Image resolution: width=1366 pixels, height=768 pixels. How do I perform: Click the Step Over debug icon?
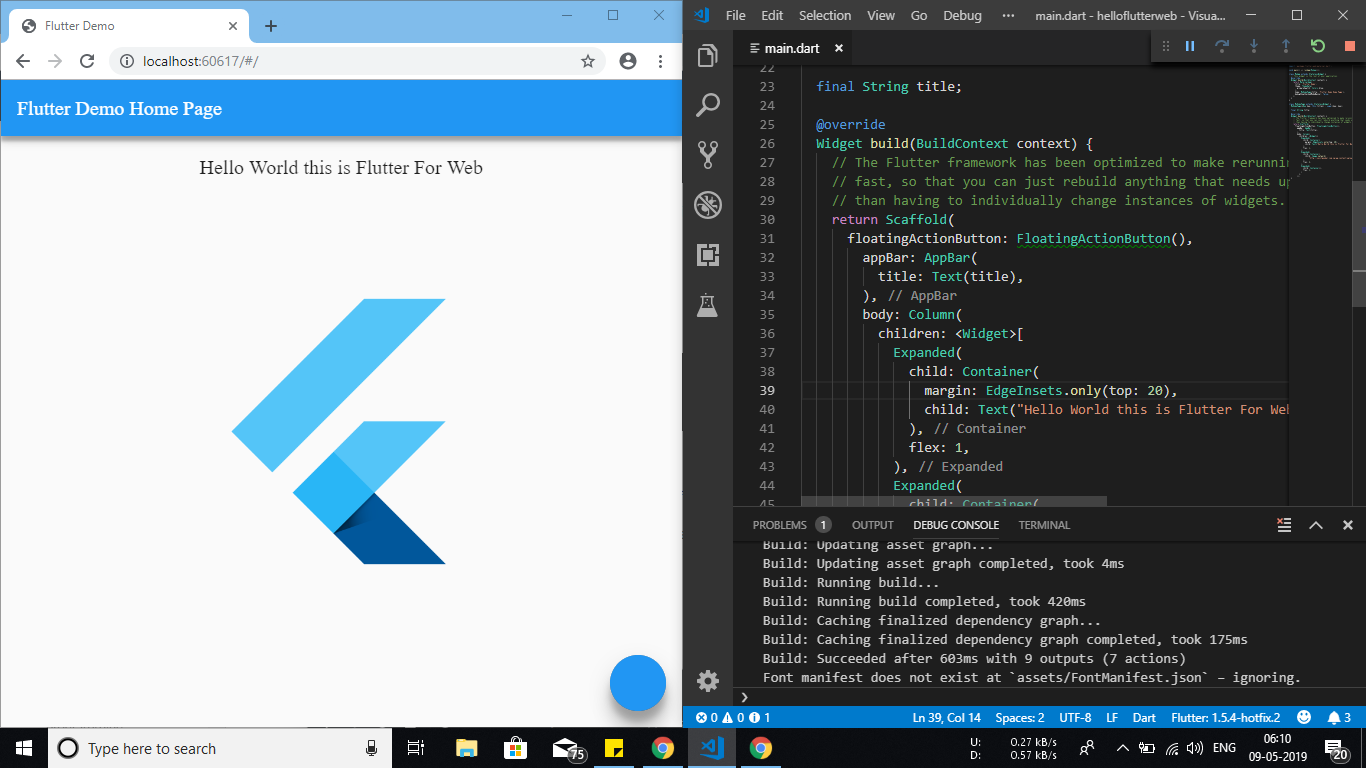(x=1221, y=46)
